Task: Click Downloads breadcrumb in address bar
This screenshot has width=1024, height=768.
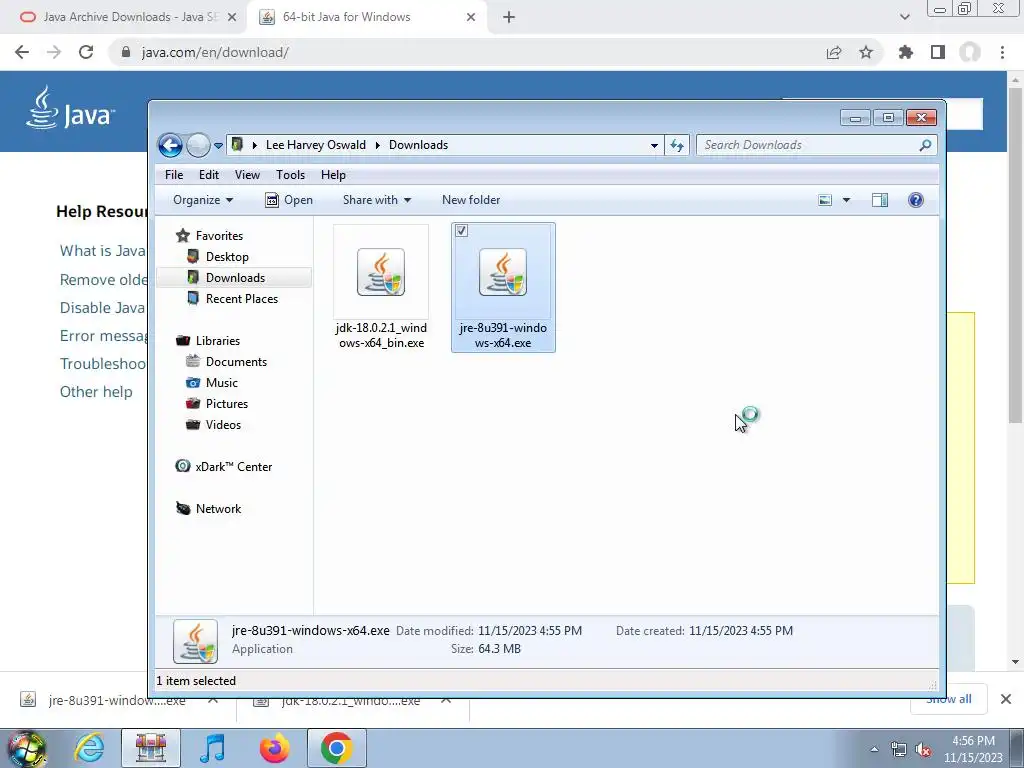Action: [x=418, y=145]
